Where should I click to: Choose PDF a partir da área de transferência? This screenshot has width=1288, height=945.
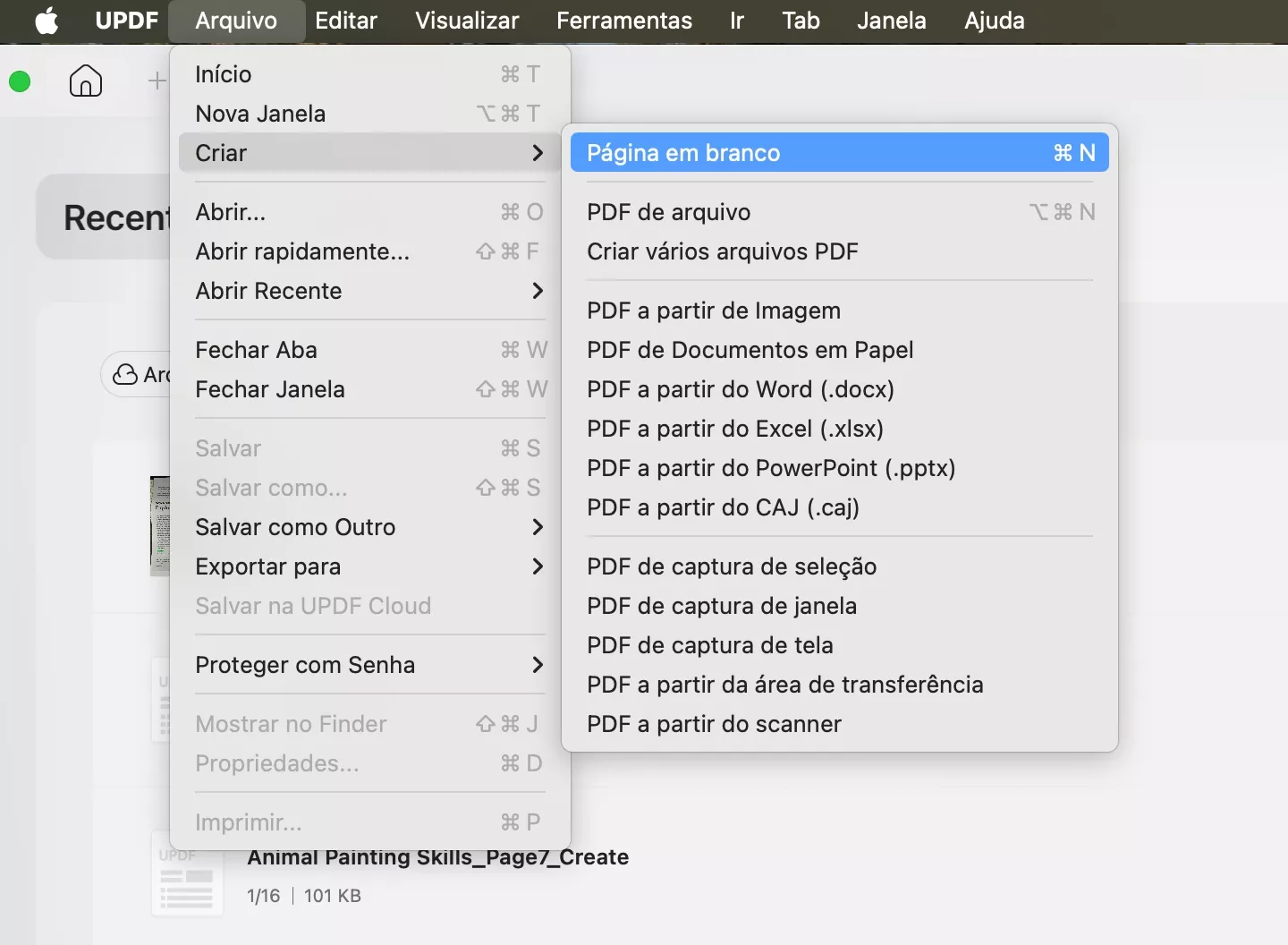pos(840,685)
